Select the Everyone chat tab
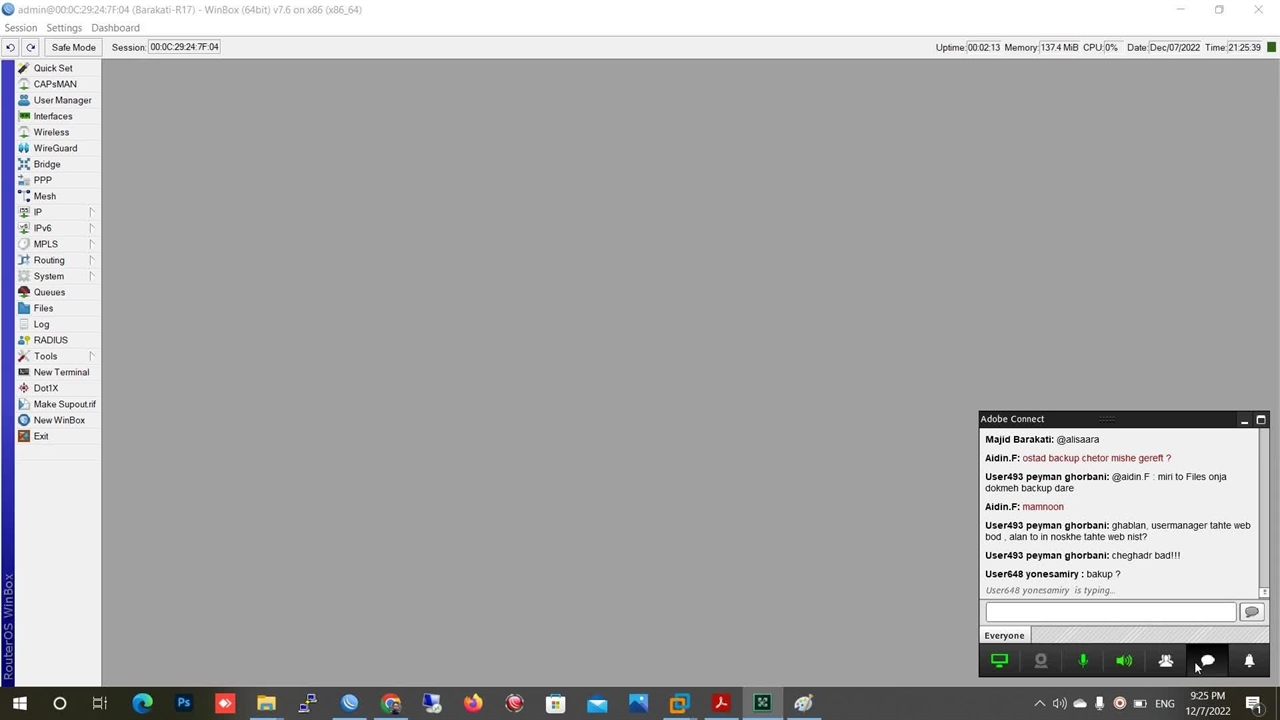The image size is (1280, 720). [x=1004, y=635]
